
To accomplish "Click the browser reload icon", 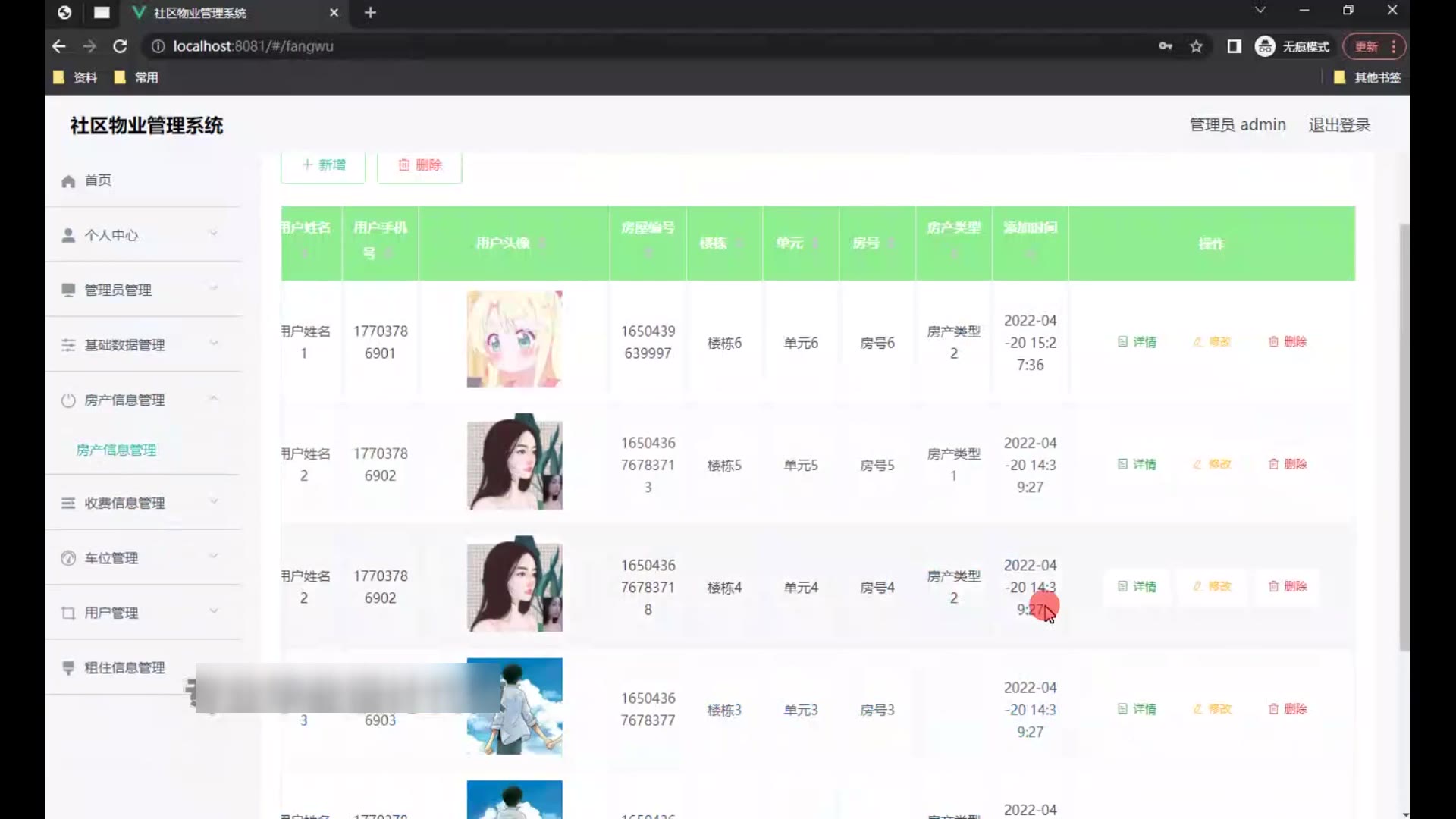I will pos(120,46).
